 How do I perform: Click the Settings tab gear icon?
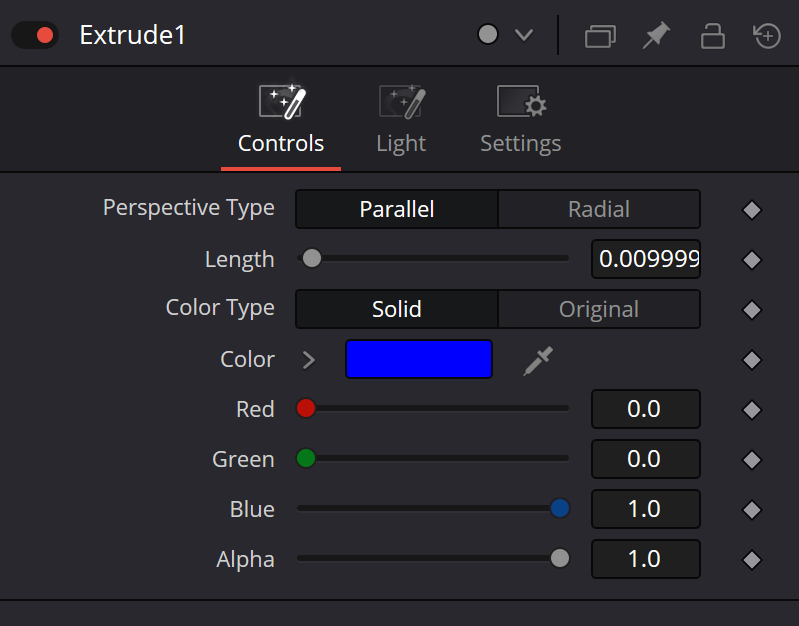click(521, 101)
